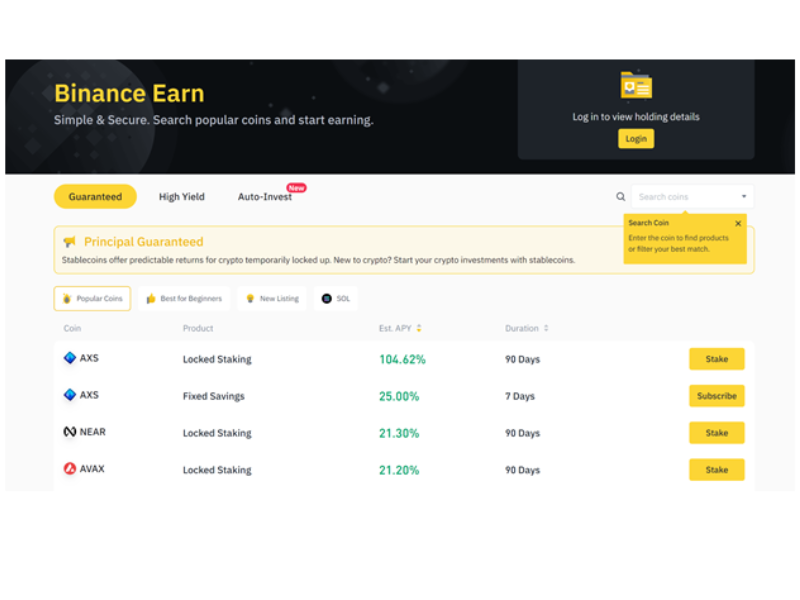The height and width of the screenshot is (600, 800).
Task: Enable the SOL coin filter
Action: coord(335,298)
